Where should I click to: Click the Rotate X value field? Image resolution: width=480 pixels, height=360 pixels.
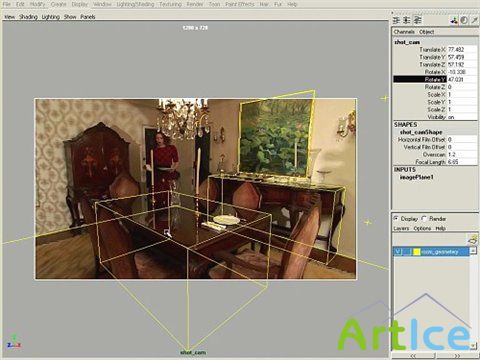coord(462,72)
